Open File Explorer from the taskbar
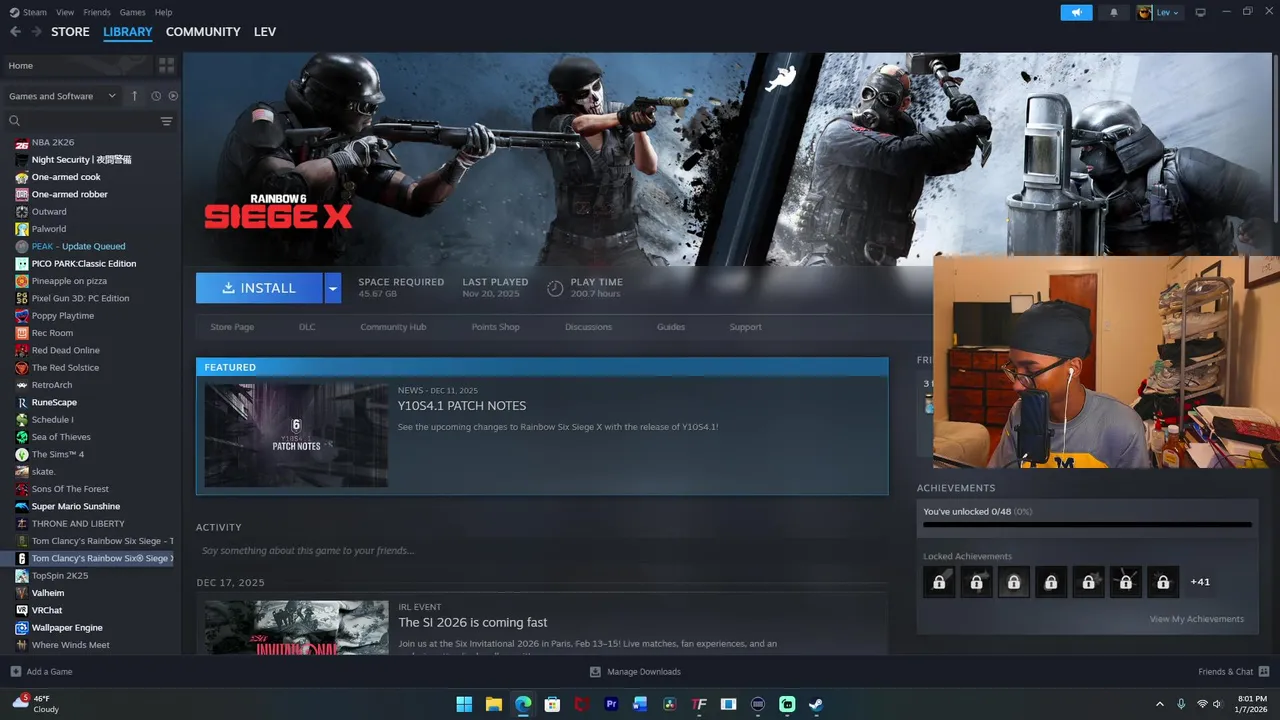1280x720 pixels. (494, 704)
